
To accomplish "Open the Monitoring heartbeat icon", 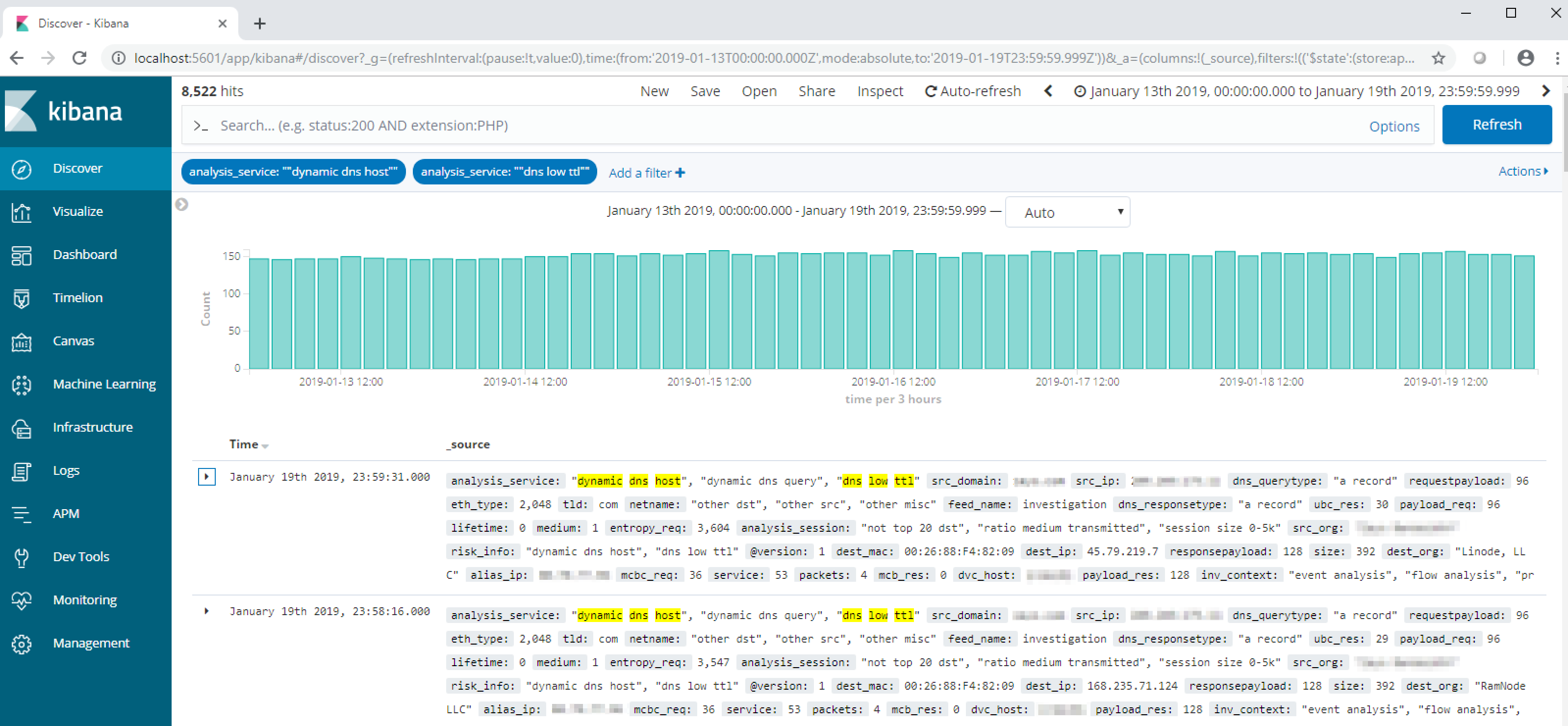I will (x=22, y=600).
